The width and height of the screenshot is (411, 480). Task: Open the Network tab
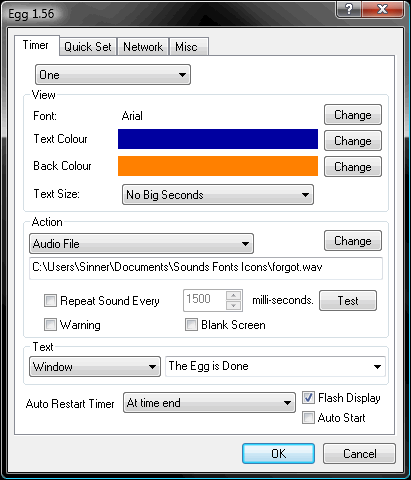click(x=143, y=47)
